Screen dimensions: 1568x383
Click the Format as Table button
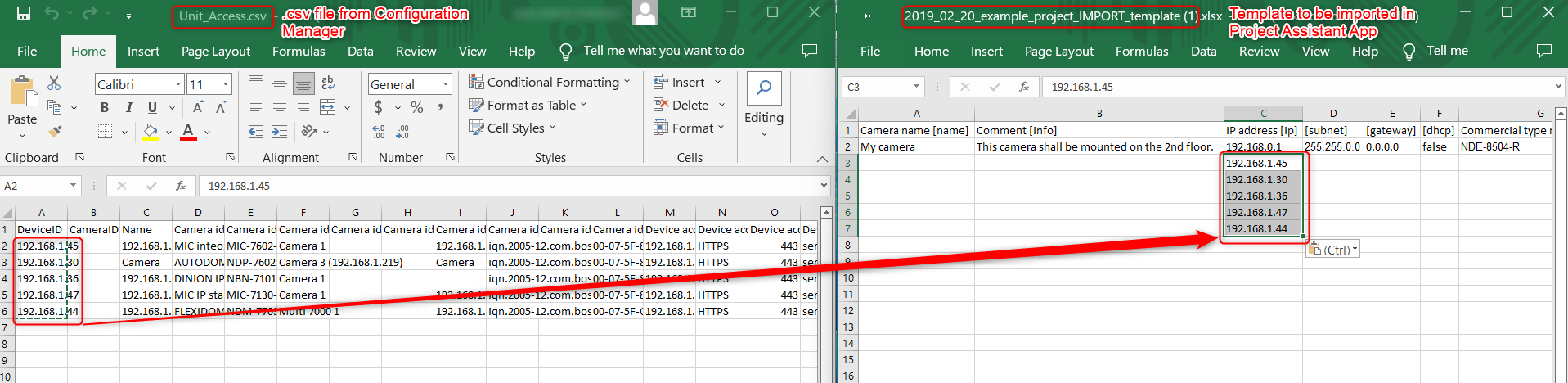click(528, 105)
